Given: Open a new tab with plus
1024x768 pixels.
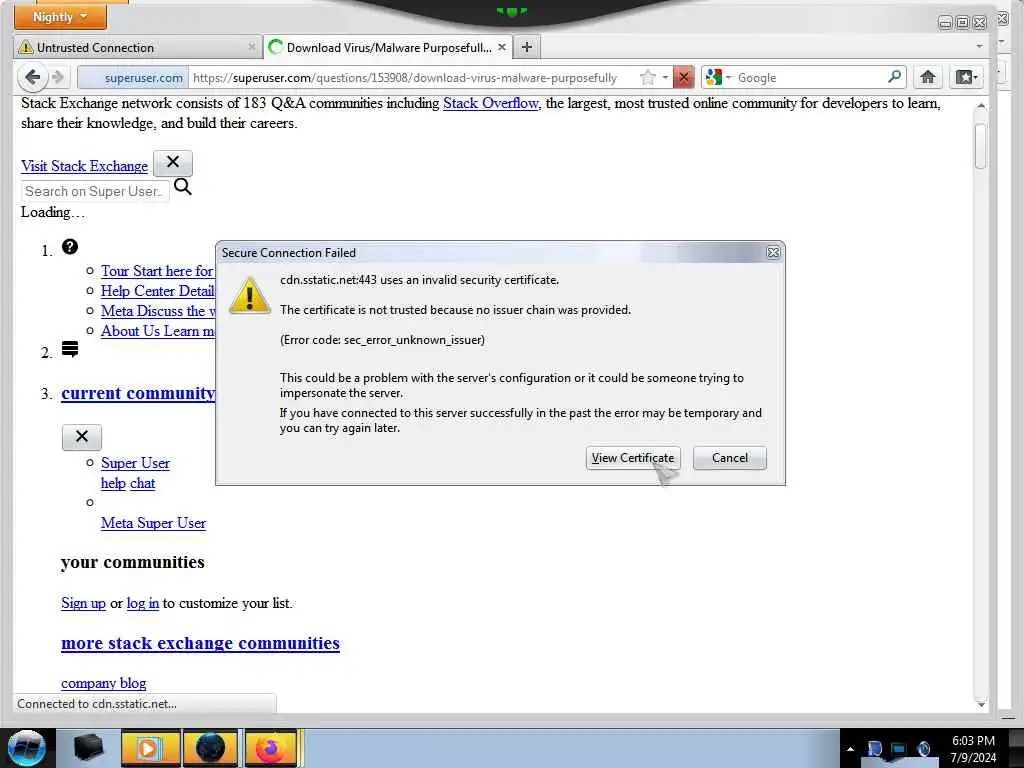Looking at the screenshot, I should tap(526, 47).
